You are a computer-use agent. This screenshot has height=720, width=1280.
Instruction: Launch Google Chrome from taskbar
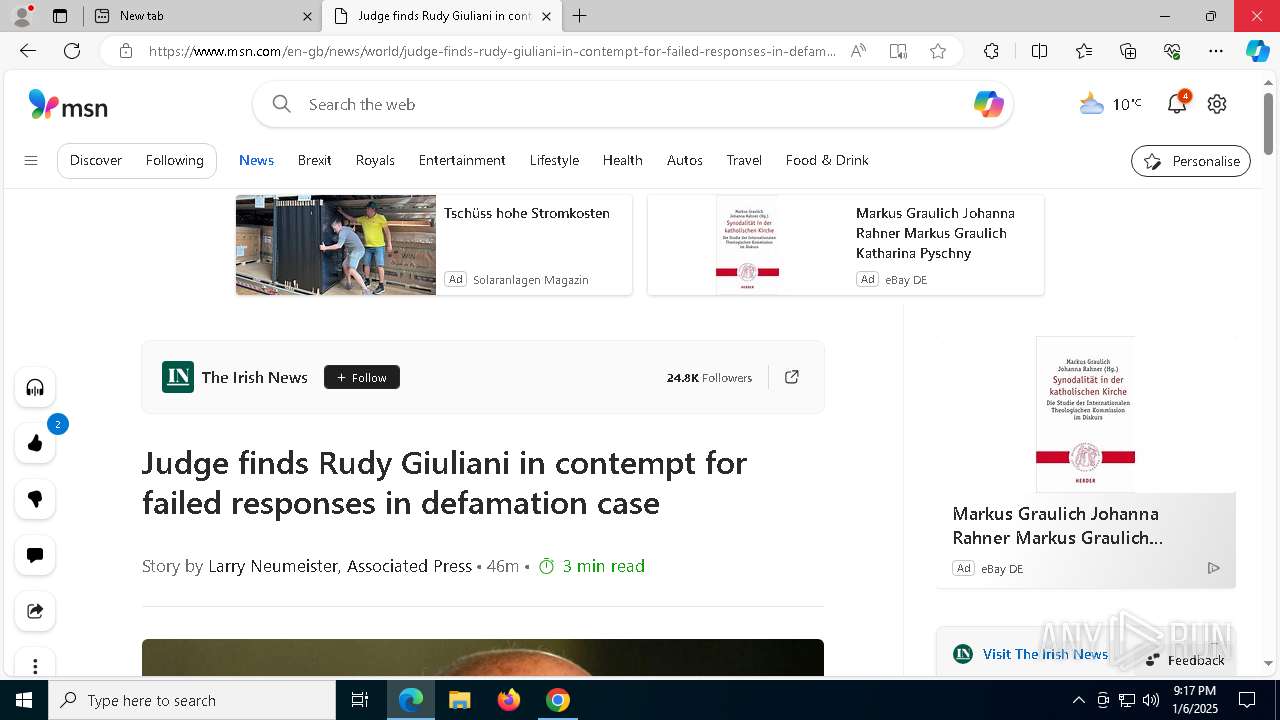(x=558, y=700)
